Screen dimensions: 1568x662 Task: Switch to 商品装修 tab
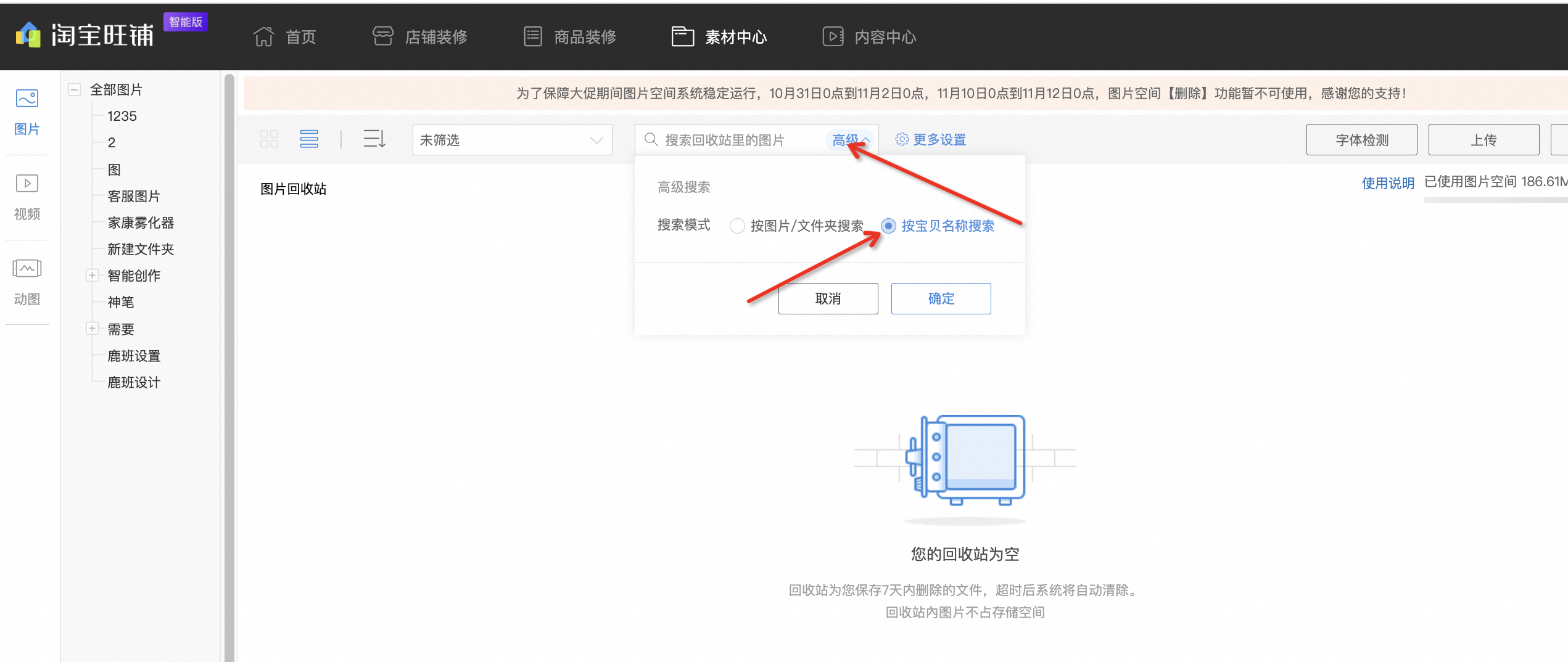click(x=570, y=37)
